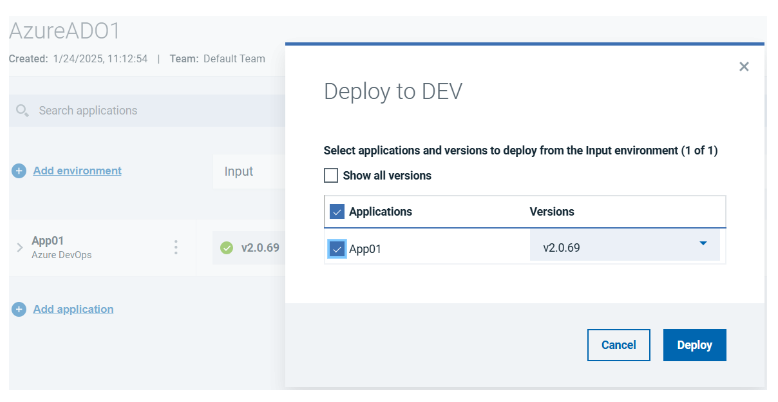The width and height of the screenshot is (778, 402).
Task: Click the Versions column header
Action: [x=552, y=212]
